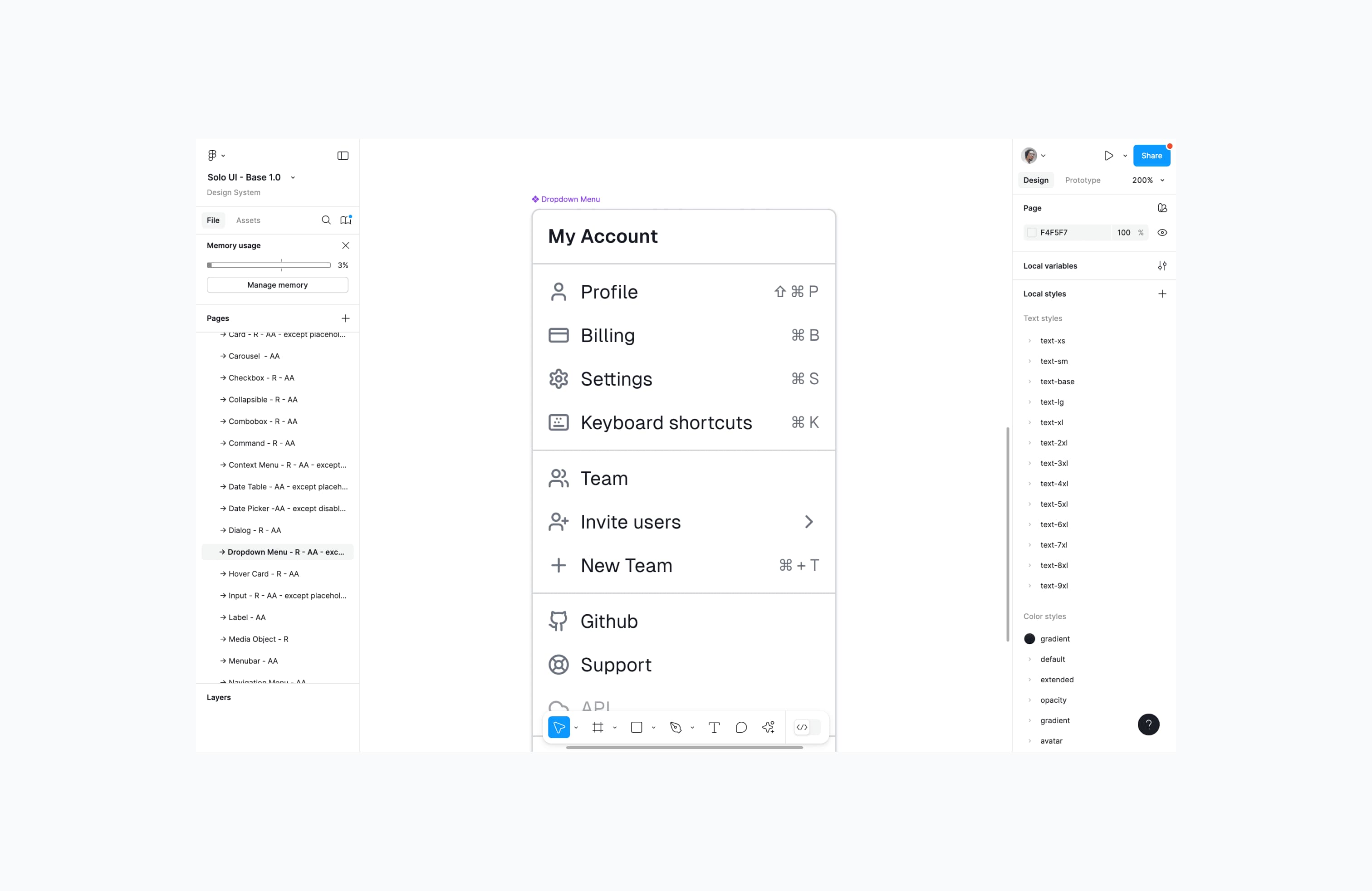This screenshot has width=1372, height=891.
Task: Switch to the File tab
Action: (213, 220)
